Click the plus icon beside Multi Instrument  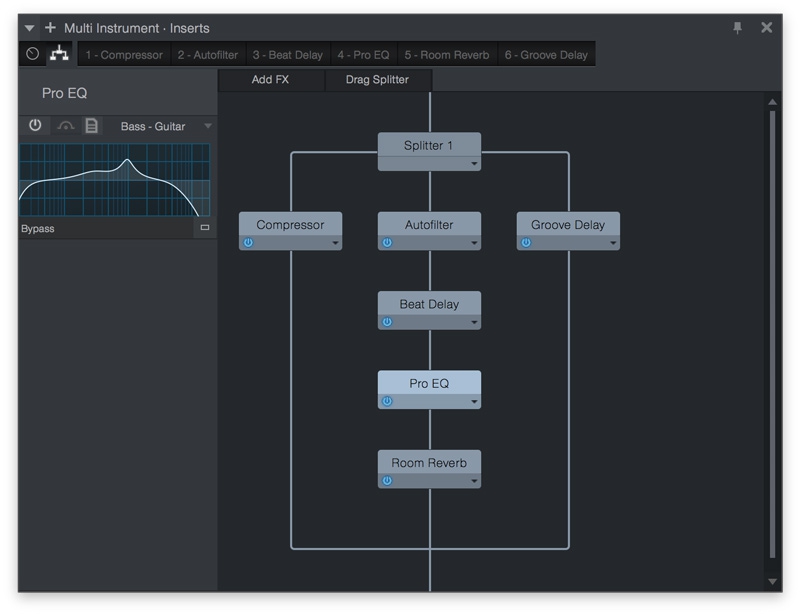(50, 28)
